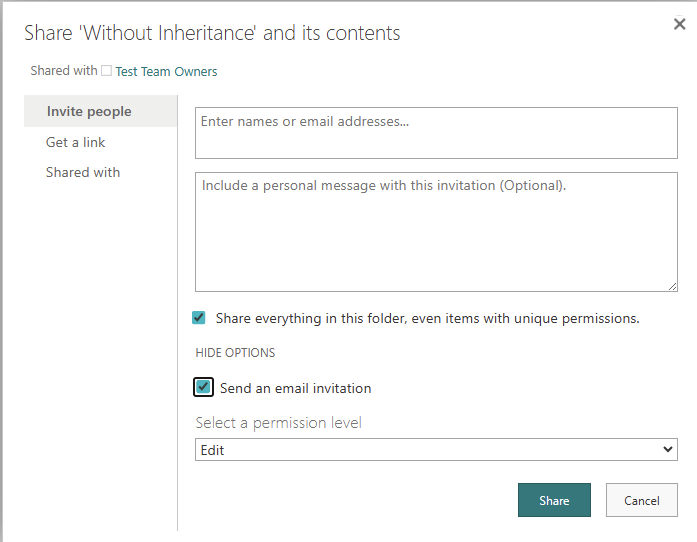Click the message box resize handle
The width and height of the screenshot is (697, 542).
671,285
